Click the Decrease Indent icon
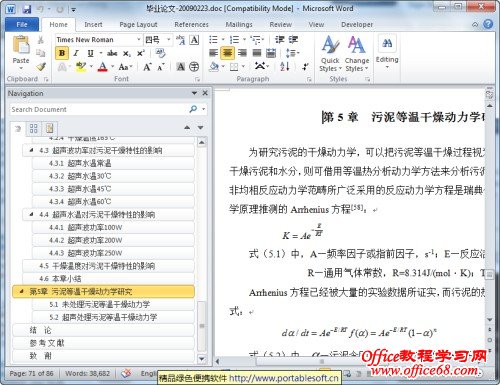The height and width of the screenshot is (385, 500). [279, 40]
